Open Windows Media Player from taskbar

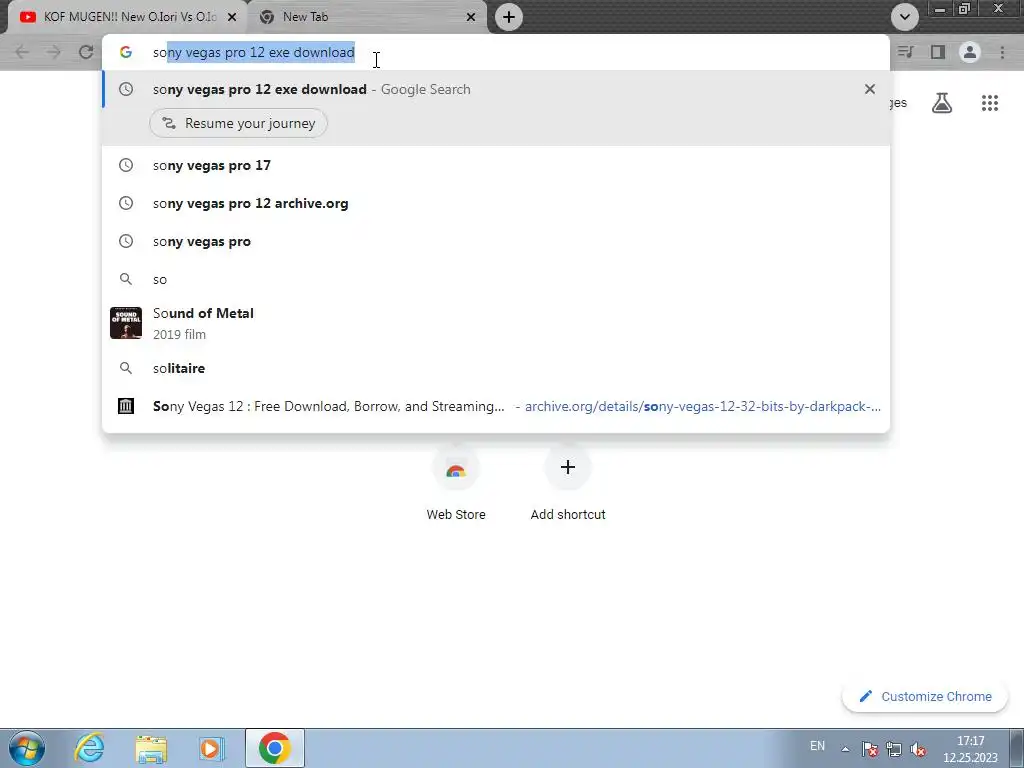point(211,748)
